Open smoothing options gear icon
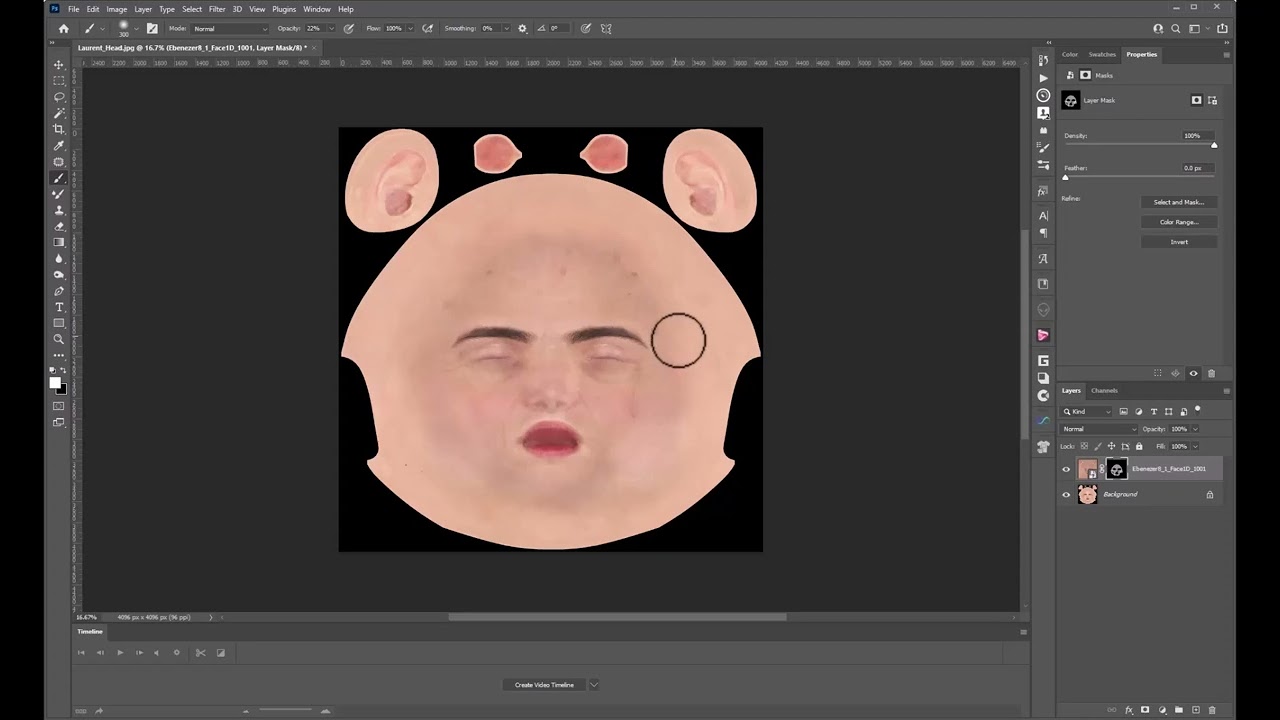Viewport: 1280px width, 720px height. (x=522, y=29)
